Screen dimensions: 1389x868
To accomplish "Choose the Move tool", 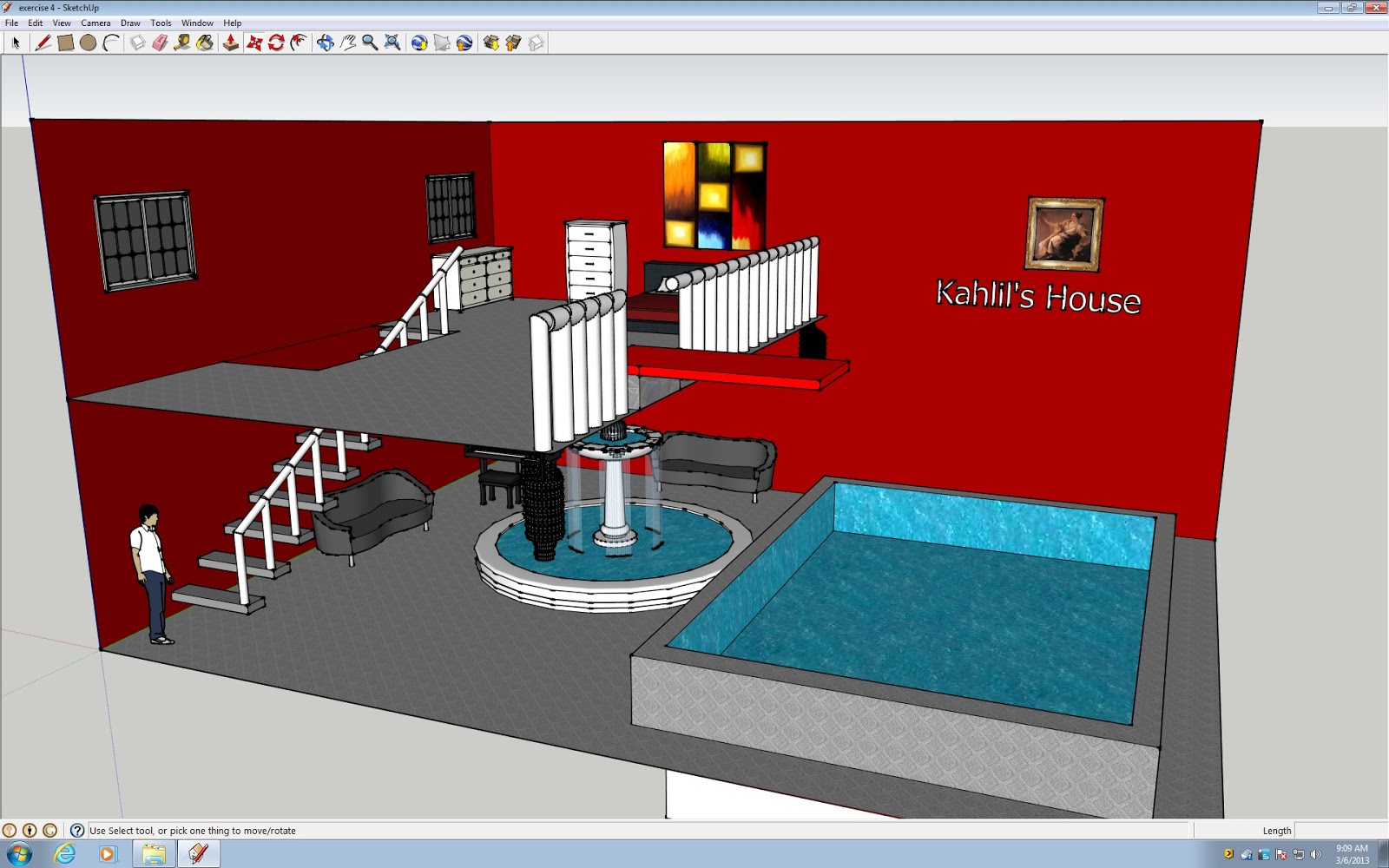I will pos(255,43).
